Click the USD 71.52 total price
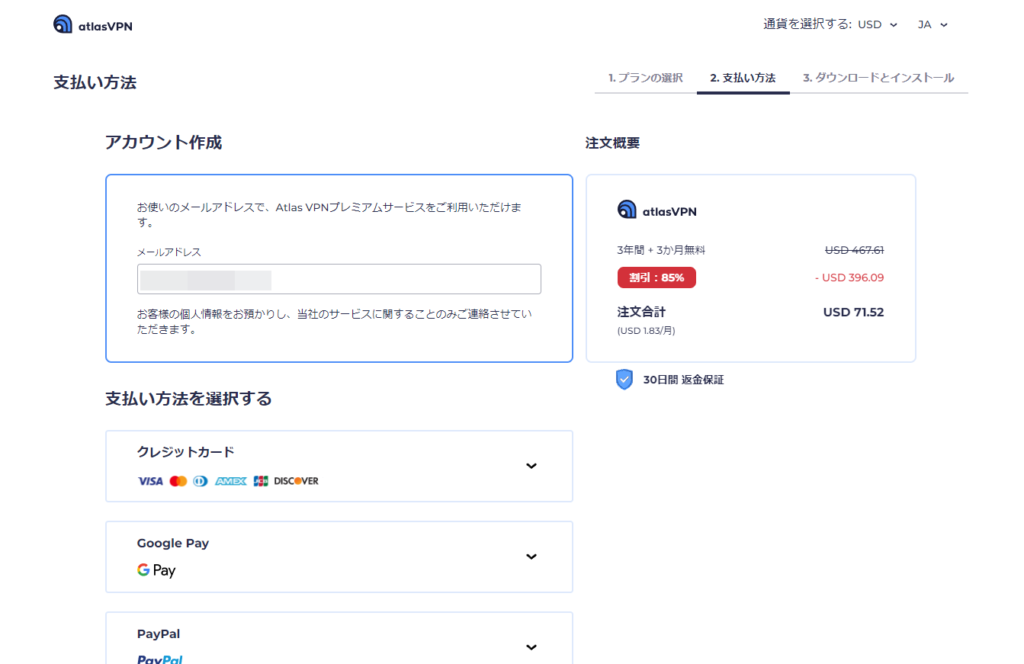Viewport: 1024px width, 664px height. pos(853,312)
